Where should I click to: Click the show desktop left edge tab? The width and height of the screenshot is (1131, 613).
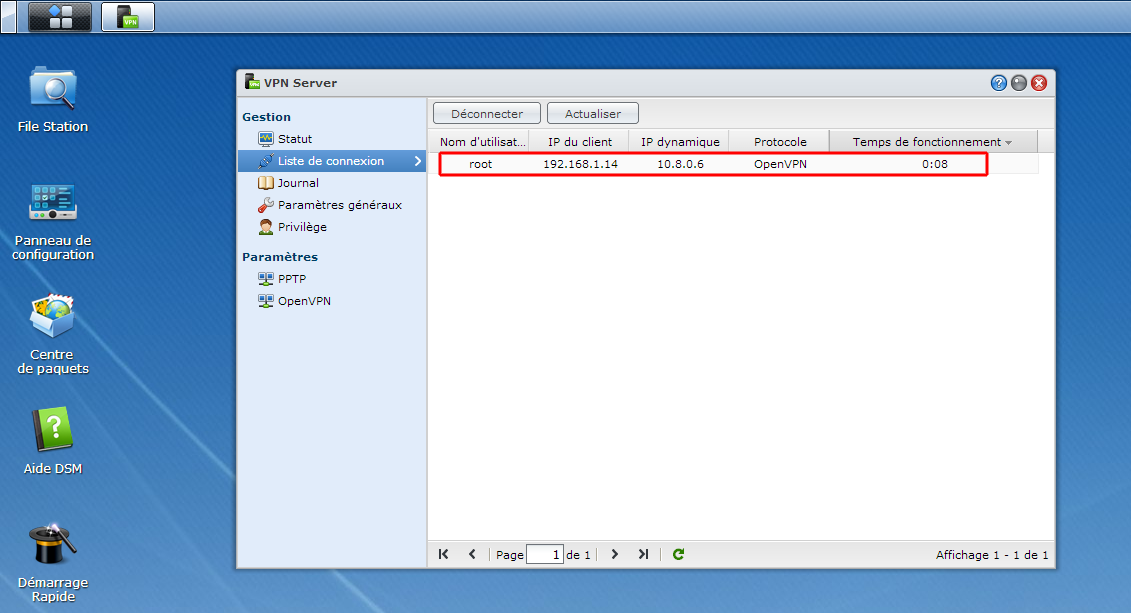click(8, 17)
